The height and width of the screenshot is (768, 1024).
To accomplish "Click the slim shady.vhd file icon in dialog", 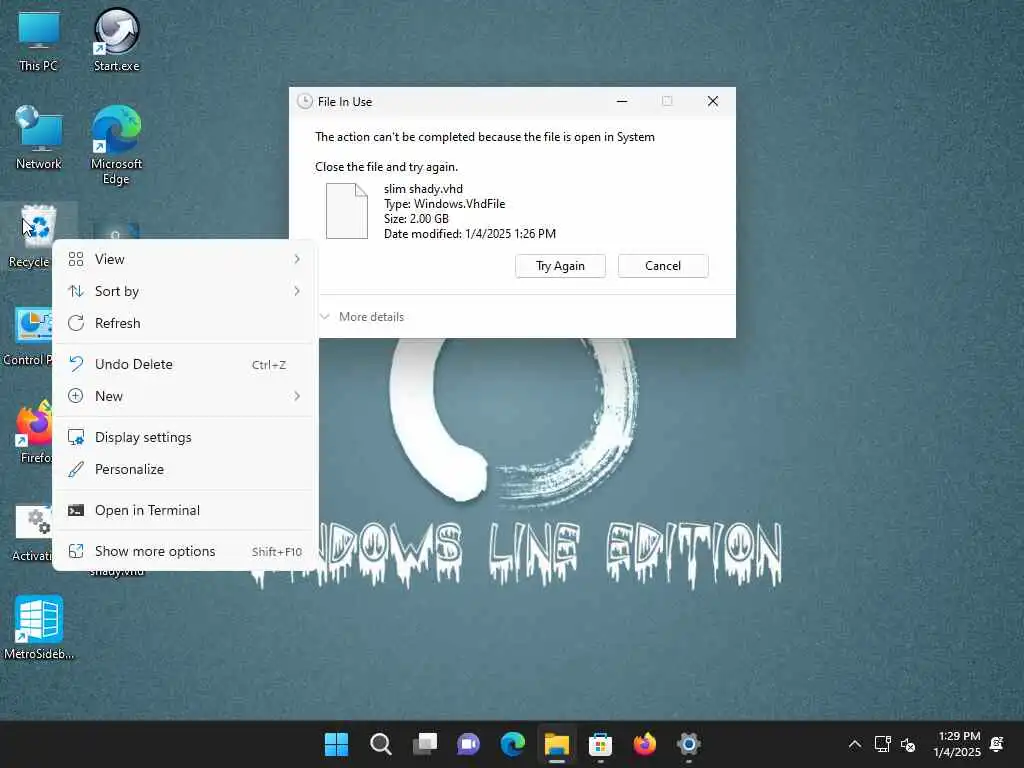I will pyautogui.click(x=347, y=211).
